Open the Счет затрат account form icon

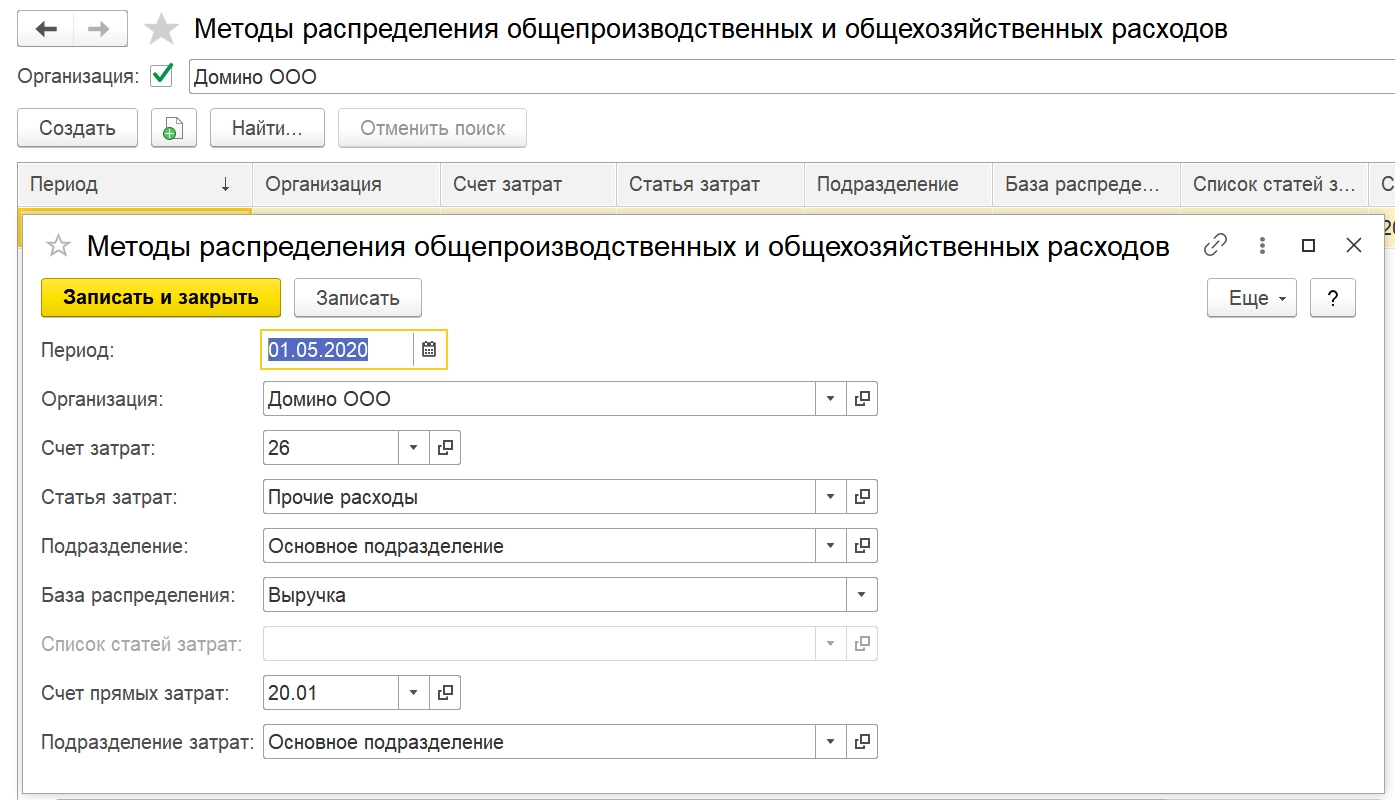[445, 448]
